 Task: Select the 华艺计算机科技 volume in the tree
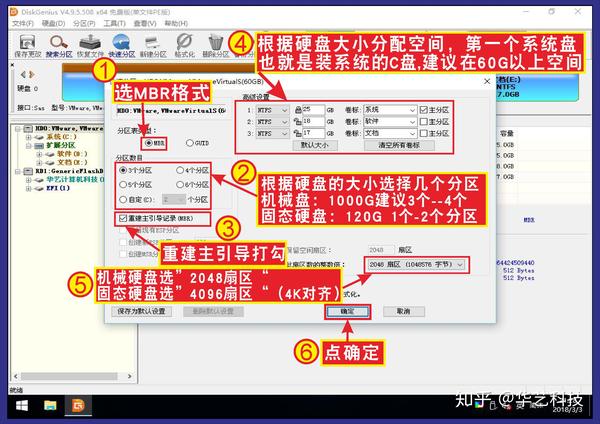click(73, 179)
